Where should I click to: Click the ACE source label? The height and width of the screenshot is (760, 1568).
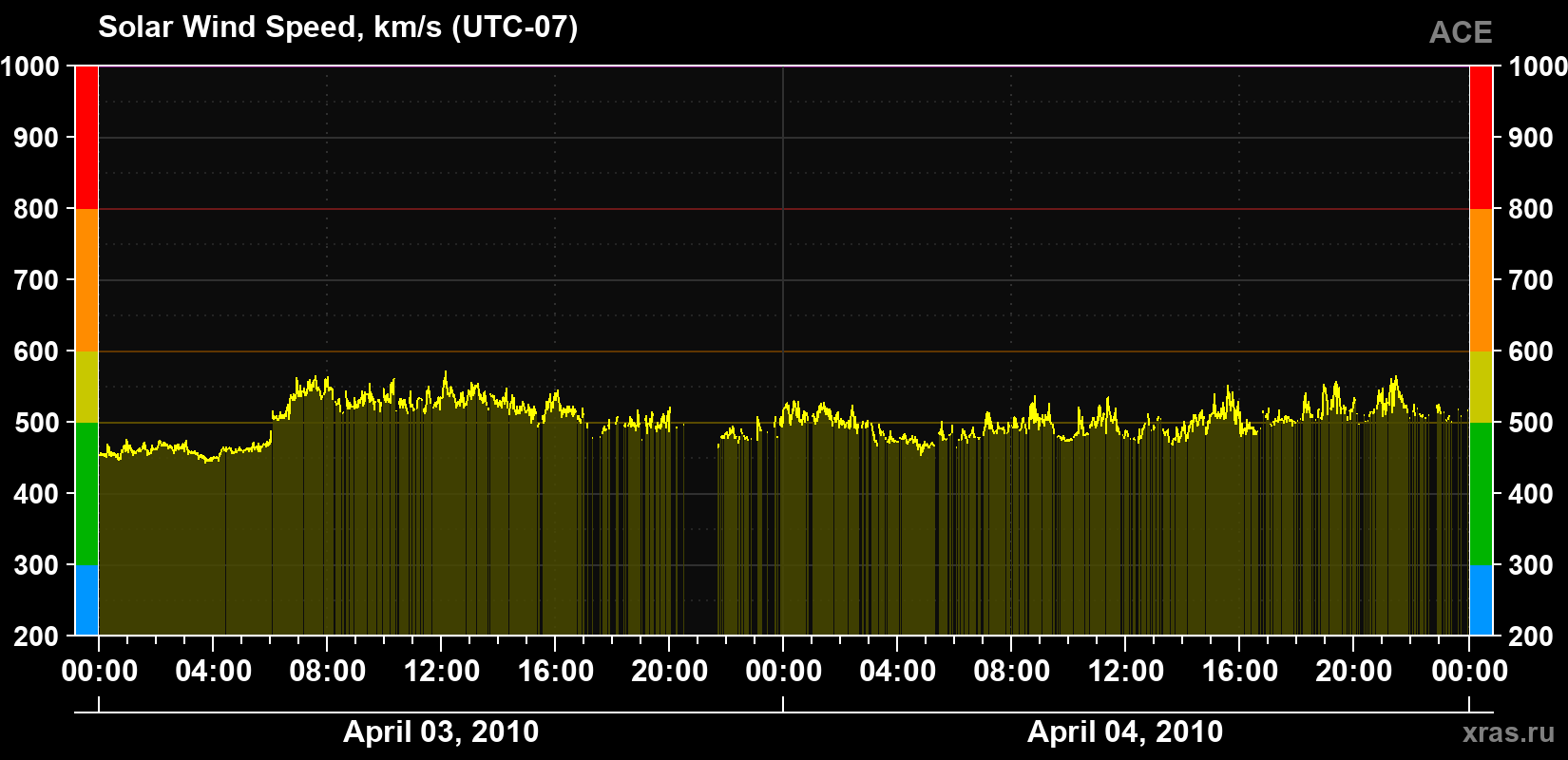click(1461, 32)
